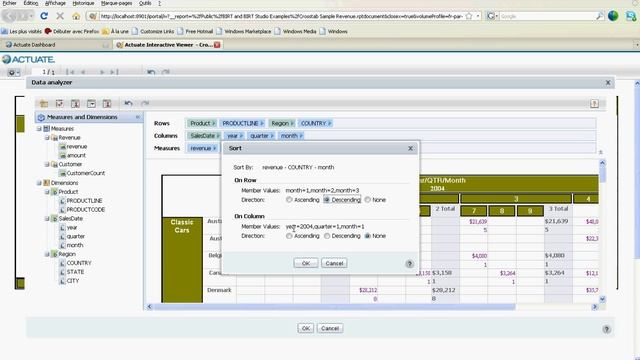
Task: Select On Row Ascending direction
Action: 289,200
